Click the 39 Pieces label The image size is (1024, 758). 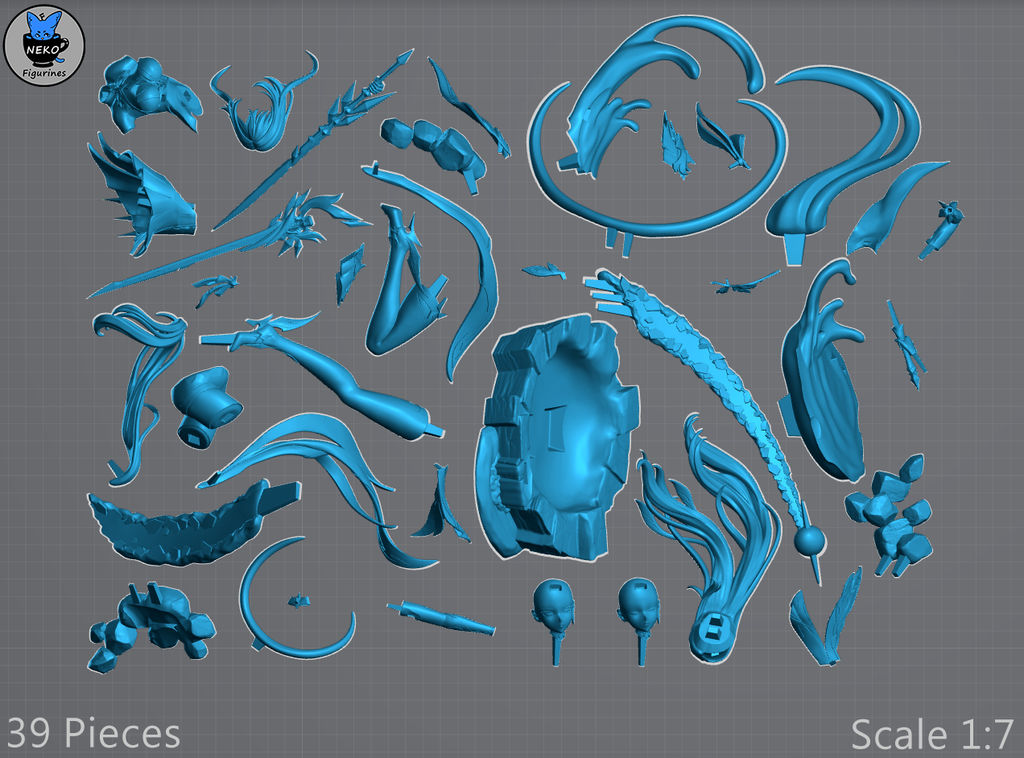click(x=92, y=733)
